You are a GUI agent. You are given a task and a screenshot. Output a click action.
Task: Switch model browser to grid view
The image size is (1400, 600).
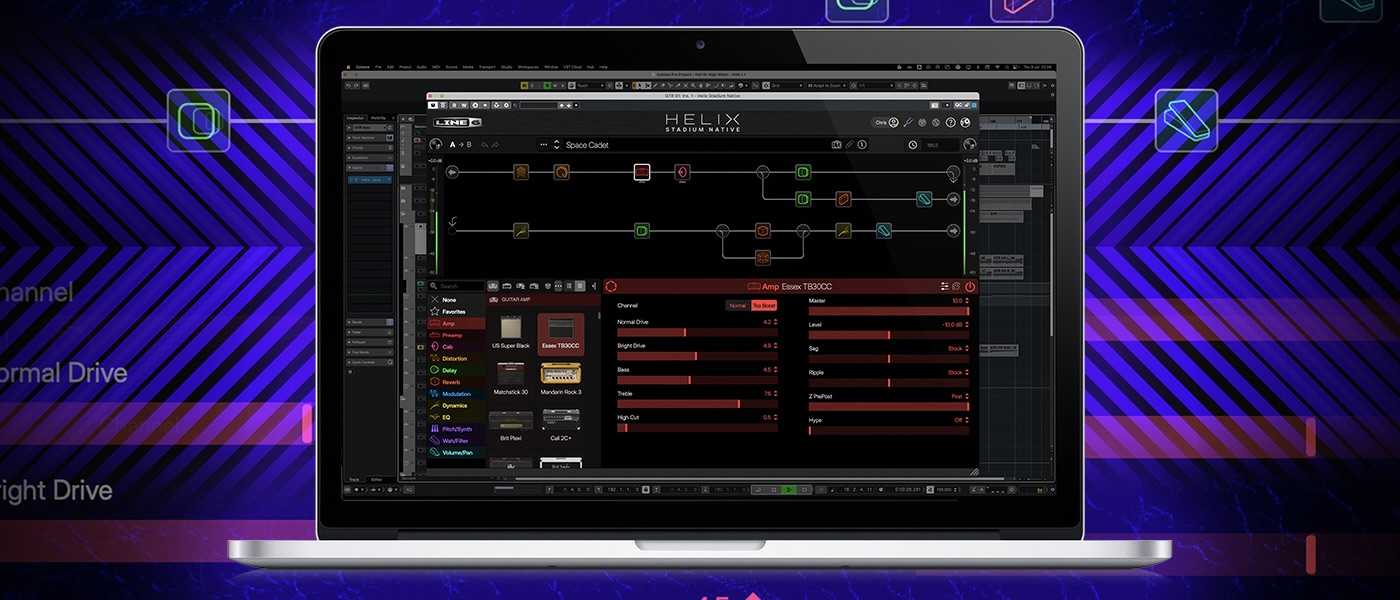pos(580,286)
